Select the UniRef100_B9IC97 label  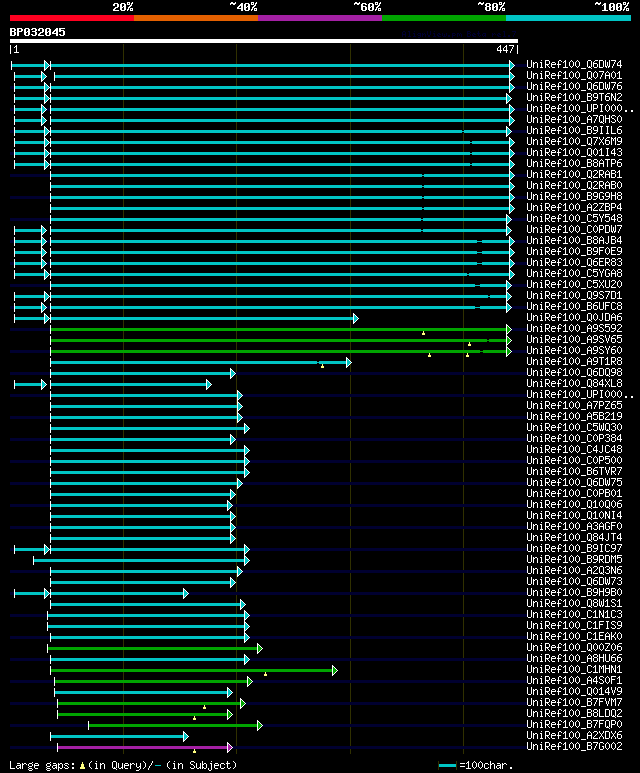tap(574, 548)
